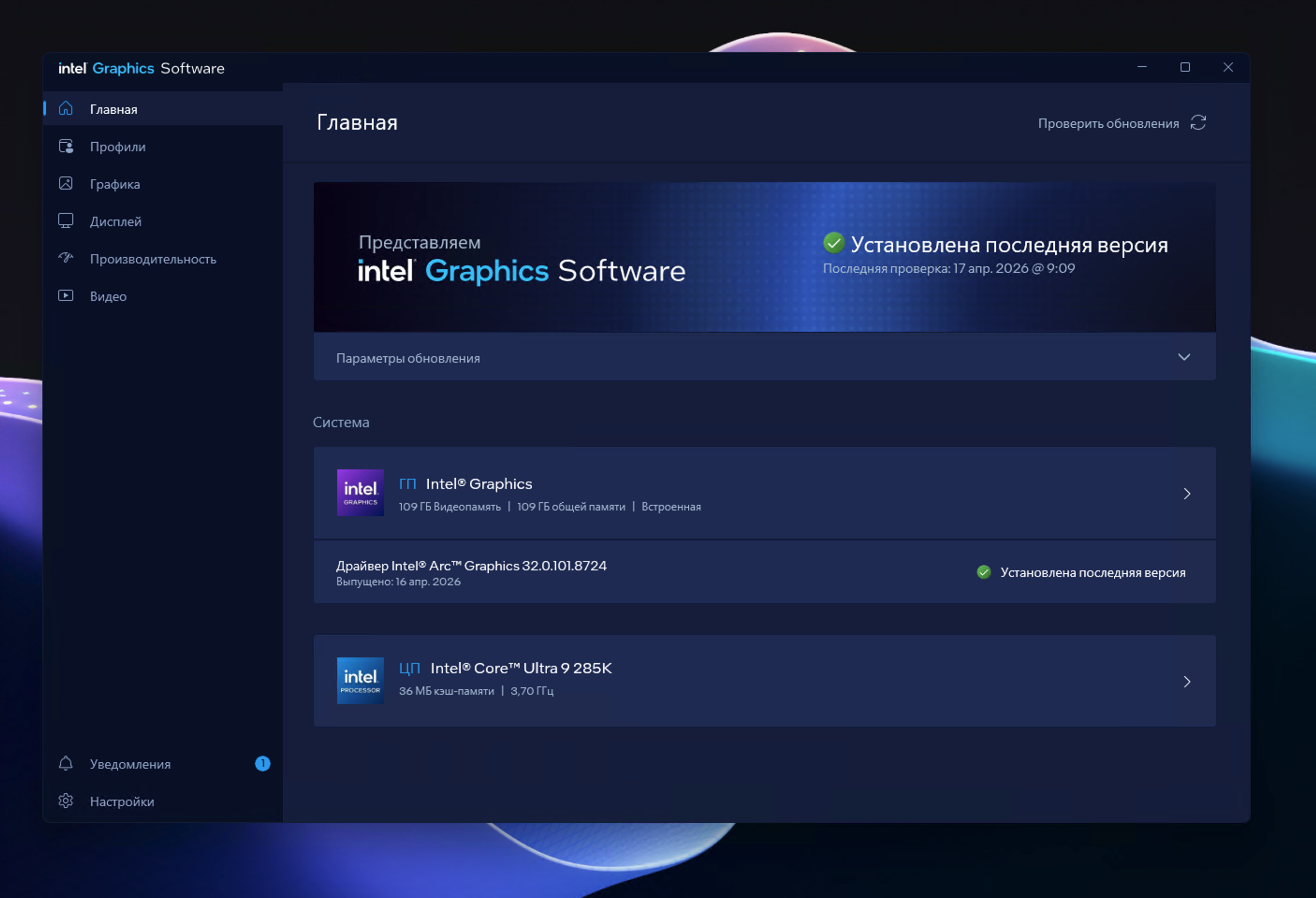This screenshot has width=1316, height=898.
Task: Maximize the Intel Graphics Software window
Action: [x=1184, y=67]
